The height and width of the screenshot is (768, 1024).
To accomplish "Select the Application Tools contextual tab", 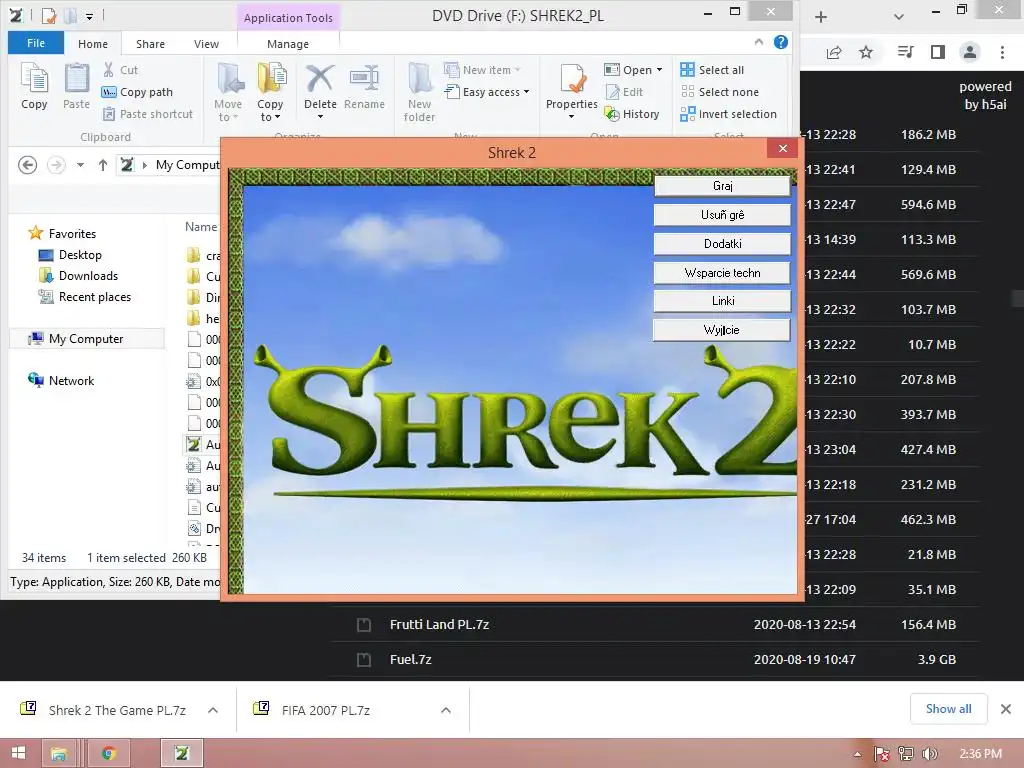I will [x=288, y=18].
